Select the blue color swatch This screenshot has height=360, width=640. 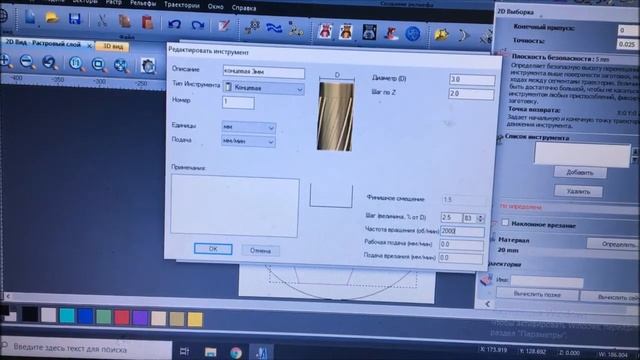(x=85, y=316)
